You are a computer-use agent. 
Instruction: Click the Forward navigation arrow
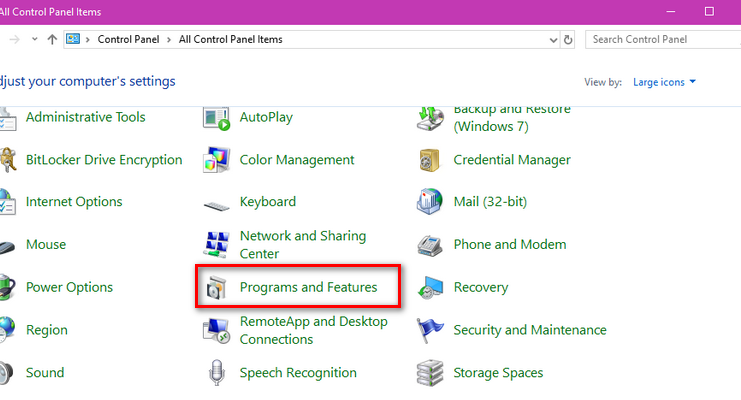15,40
